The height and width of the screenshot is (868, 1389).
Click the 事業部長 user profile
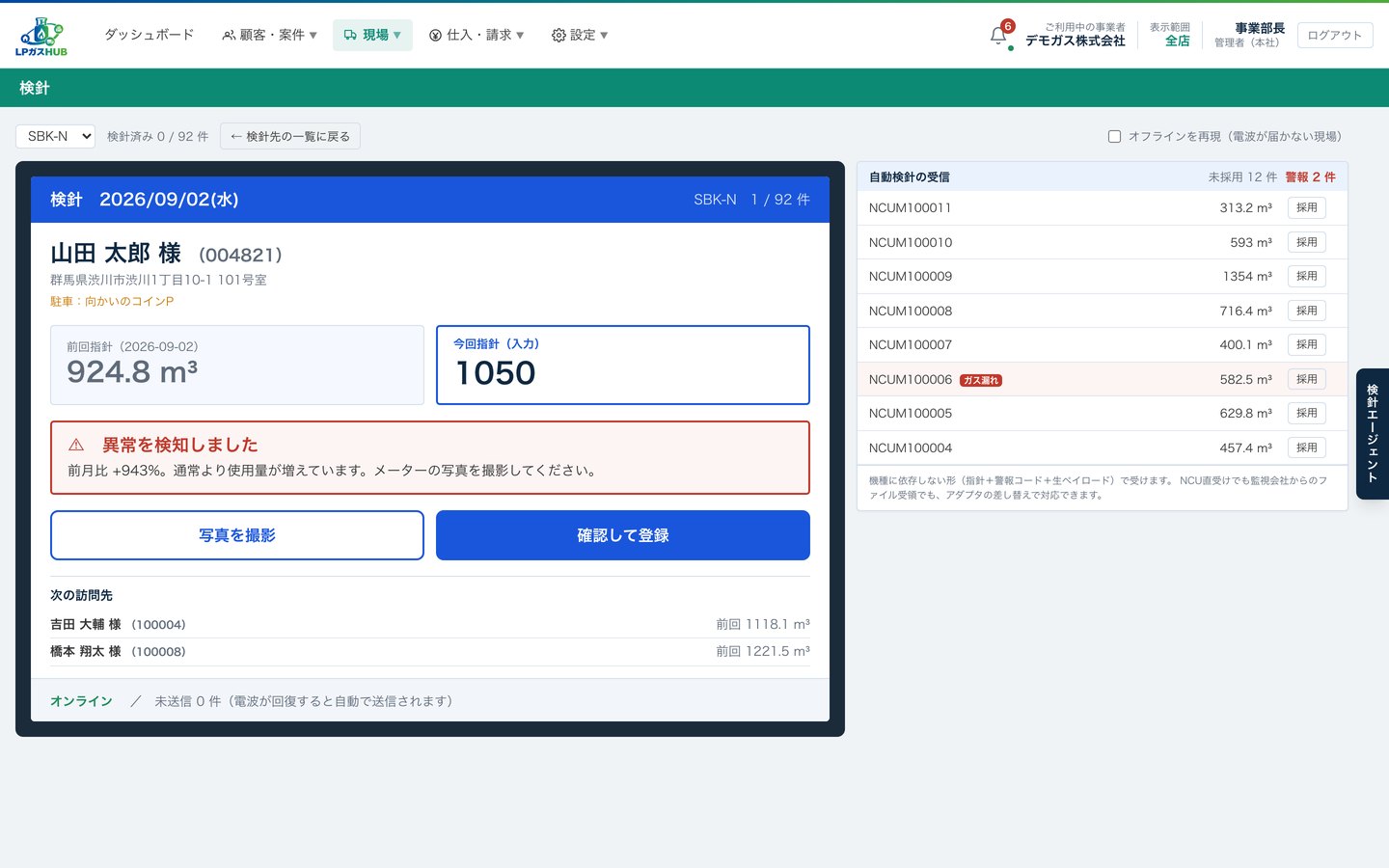[x=1249, y=35]
